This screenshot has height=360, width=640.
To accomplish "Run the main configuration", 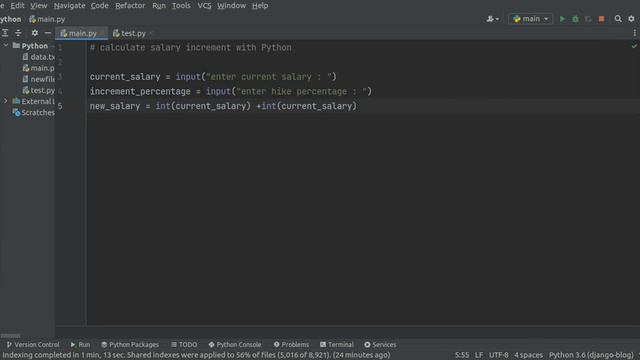I will 562,19.
